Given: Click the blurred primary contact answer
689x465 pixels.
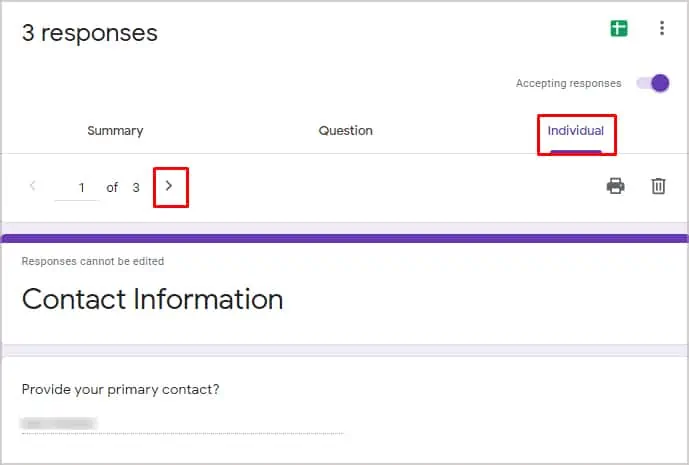Looking at the screenshot, I should click(59, 423).
